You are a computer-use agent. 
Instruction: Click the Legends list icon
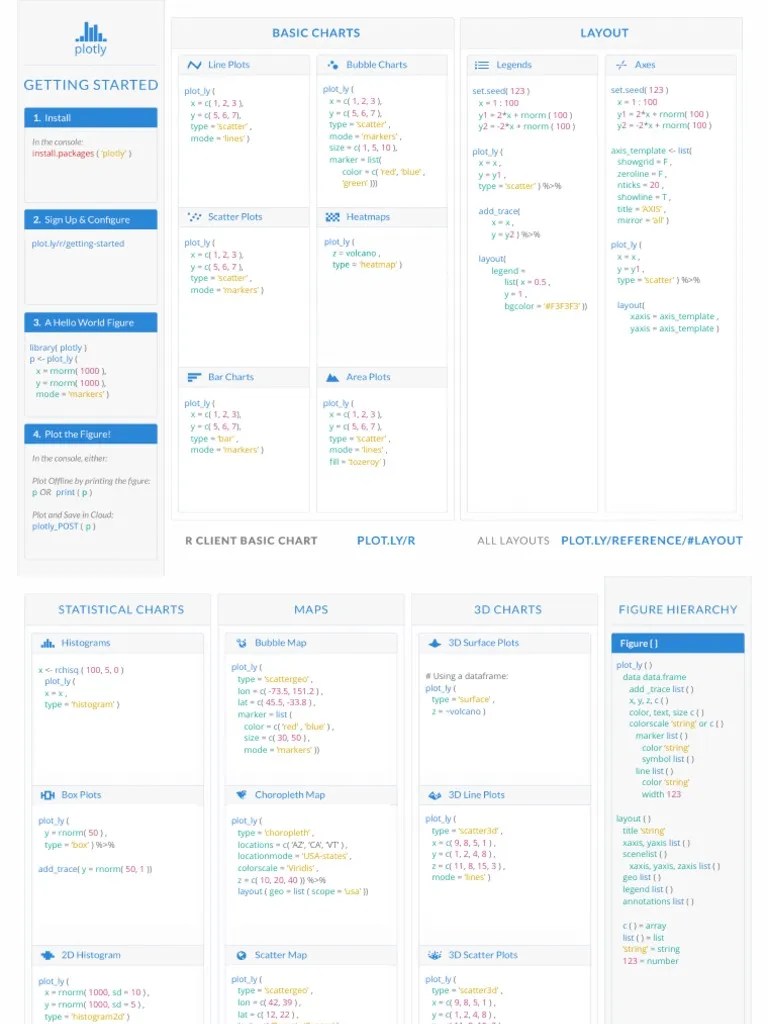point(482,65)
